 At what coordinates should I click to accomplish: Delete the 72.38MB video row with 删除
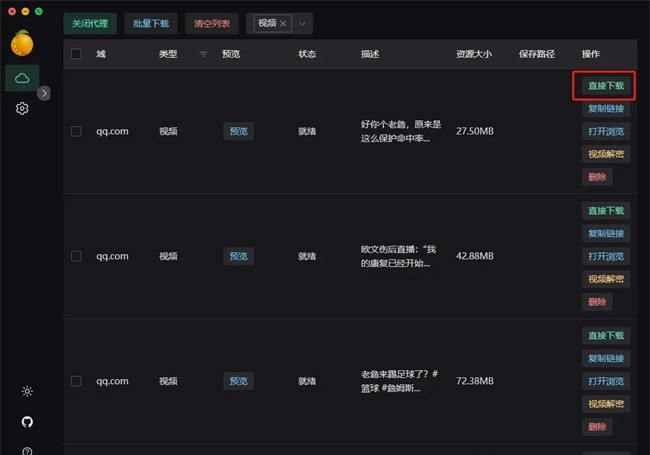coord(597,427)
